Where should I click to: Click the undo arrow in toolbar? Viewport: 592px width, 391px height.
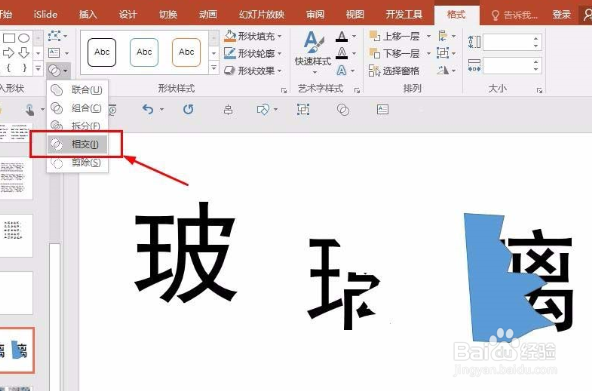[148, 109]
